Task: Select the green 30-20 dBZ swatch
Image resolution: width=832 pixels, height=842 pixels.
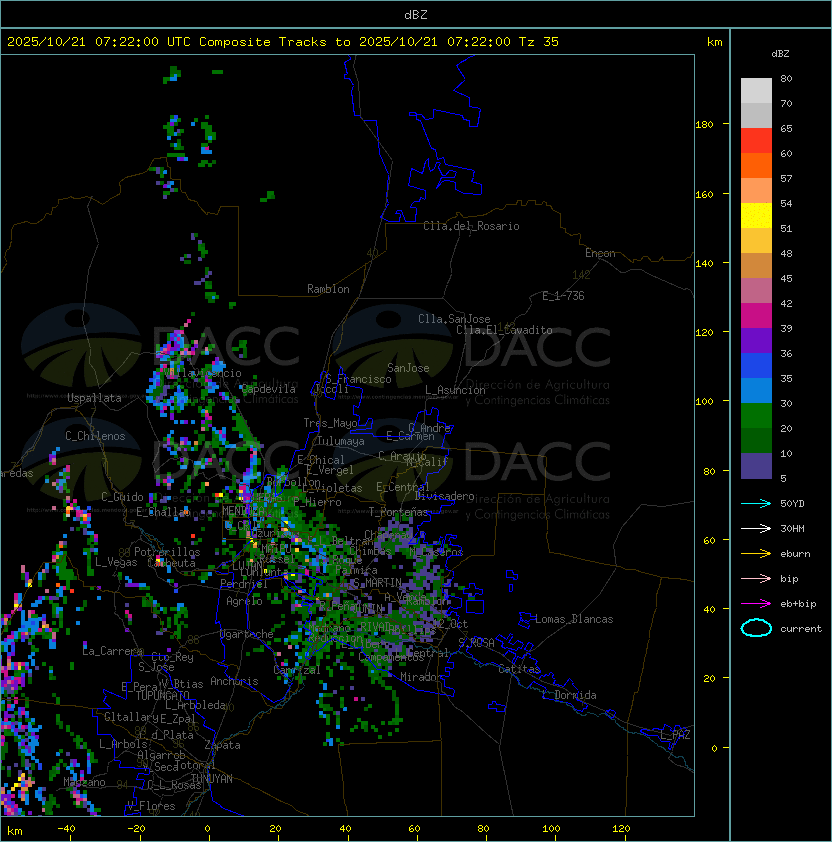Action: click(x=756, y=416)
